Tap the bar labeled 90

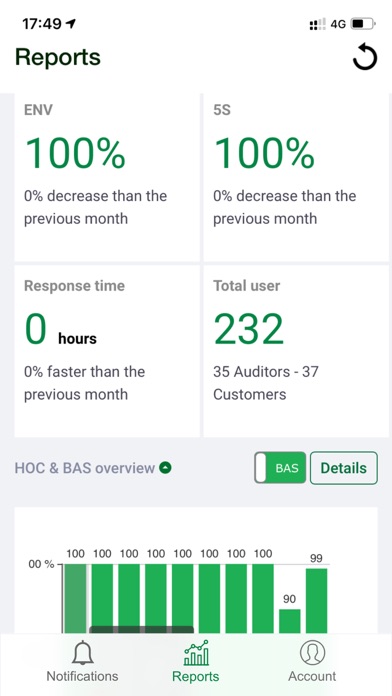(289, 621)
